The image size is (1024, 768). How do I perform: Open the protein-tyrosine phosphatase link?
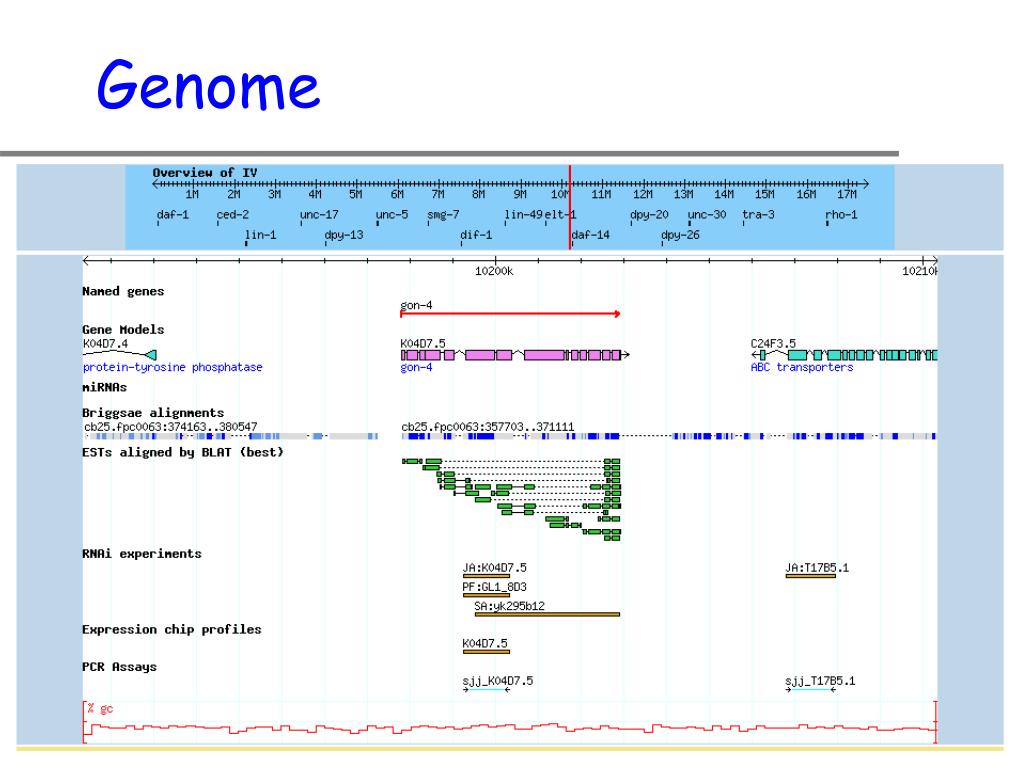click(172, 367)
